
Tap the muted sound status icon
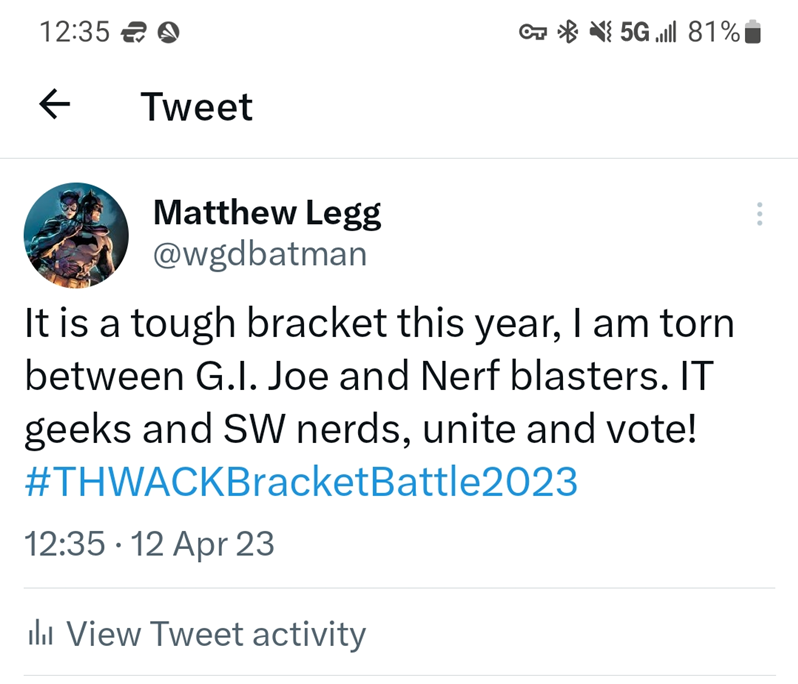click(599, 33)
